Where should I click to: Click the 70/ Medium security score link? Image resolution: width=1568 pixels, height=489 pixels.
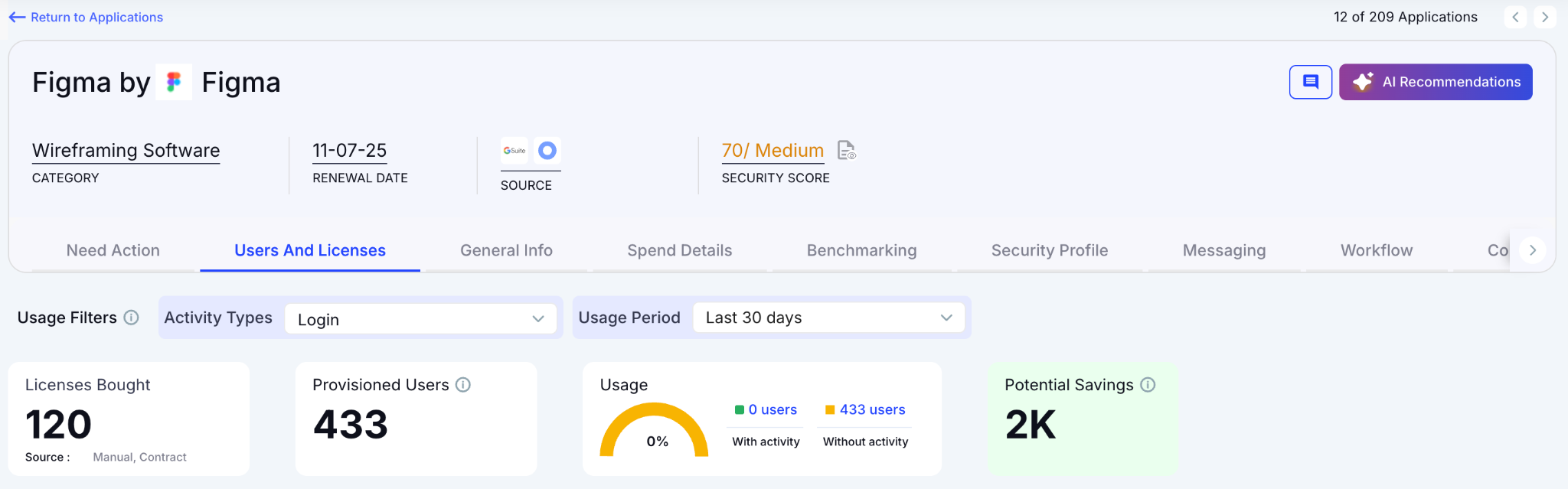click(773, 151)
